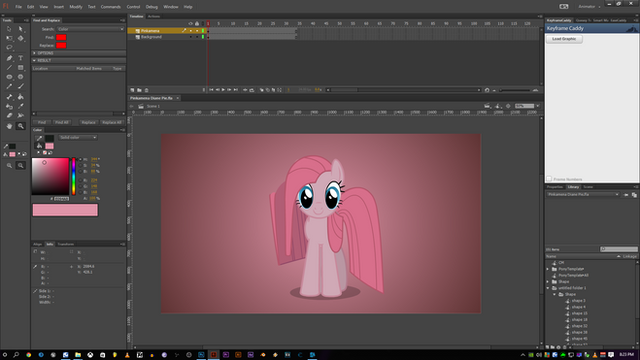Select the Pen tool
640x360 pixels.
(x=9, y=58)
